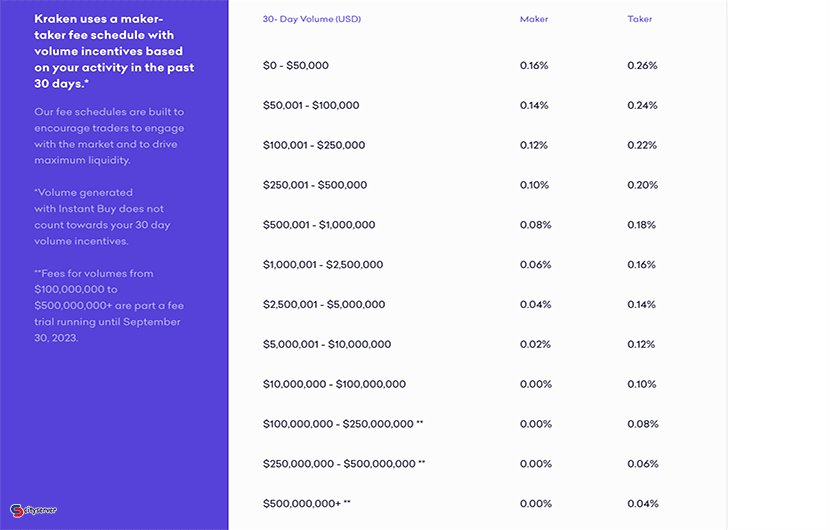Select the $100,000,000 - $250,000,000 ** tier

(343, 424)
